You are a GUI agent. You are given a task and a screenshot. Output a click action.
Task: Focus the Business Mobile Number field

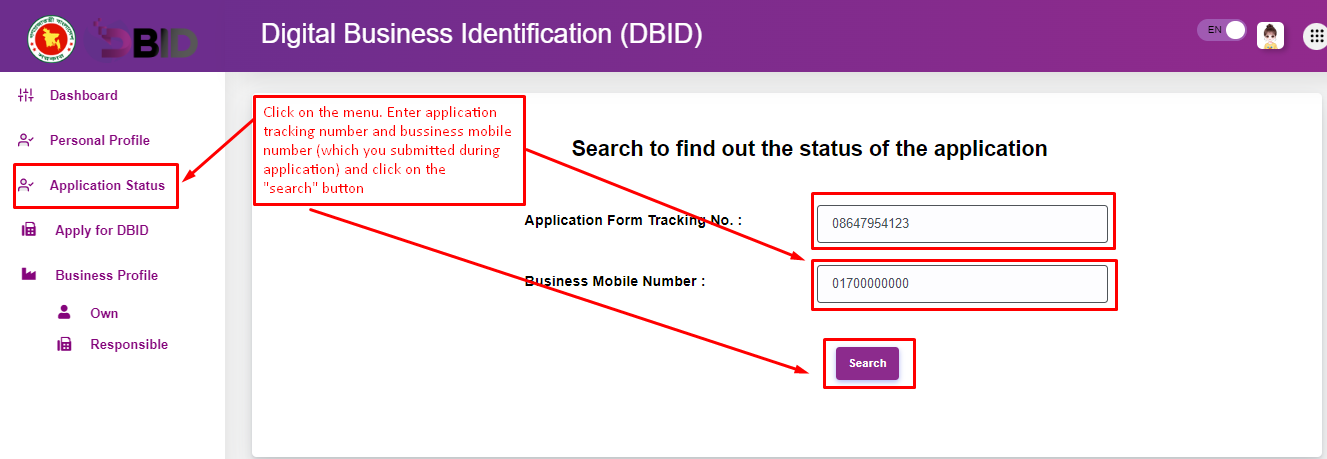(x=962, y=284)
